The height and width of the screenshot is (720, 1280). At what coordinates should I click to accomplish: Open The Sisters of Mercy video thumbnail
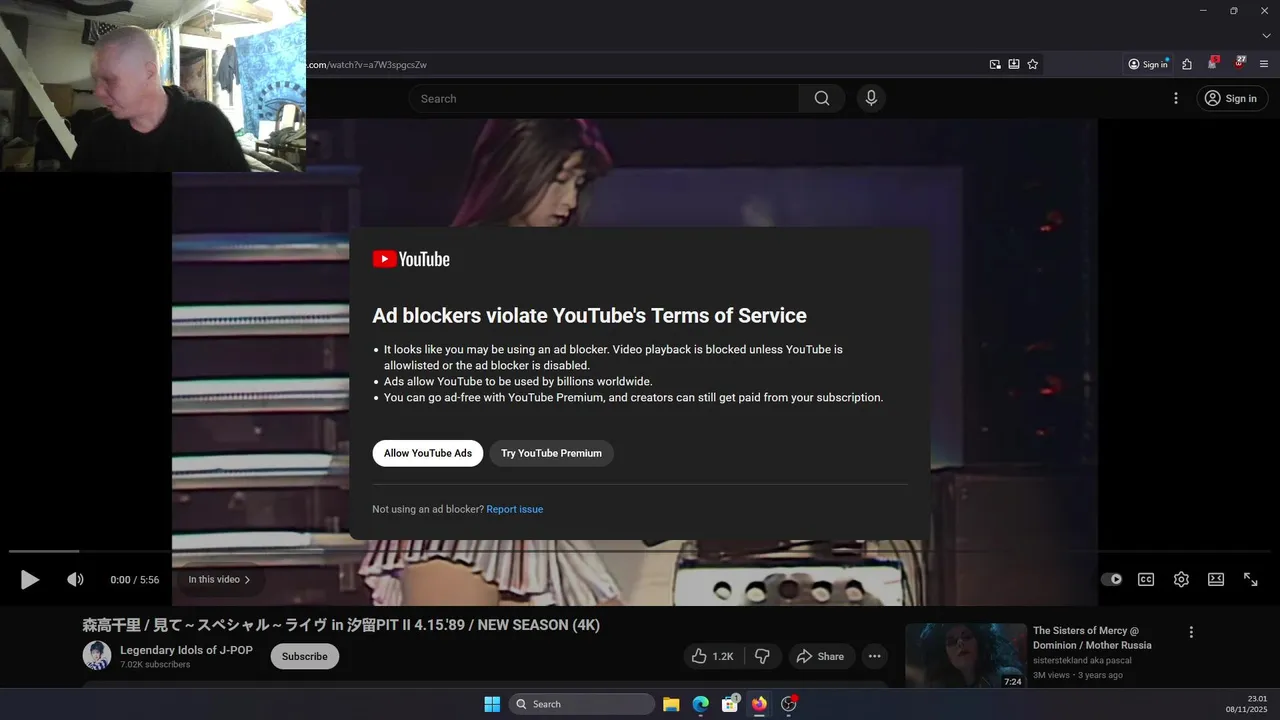pos(966,656)
